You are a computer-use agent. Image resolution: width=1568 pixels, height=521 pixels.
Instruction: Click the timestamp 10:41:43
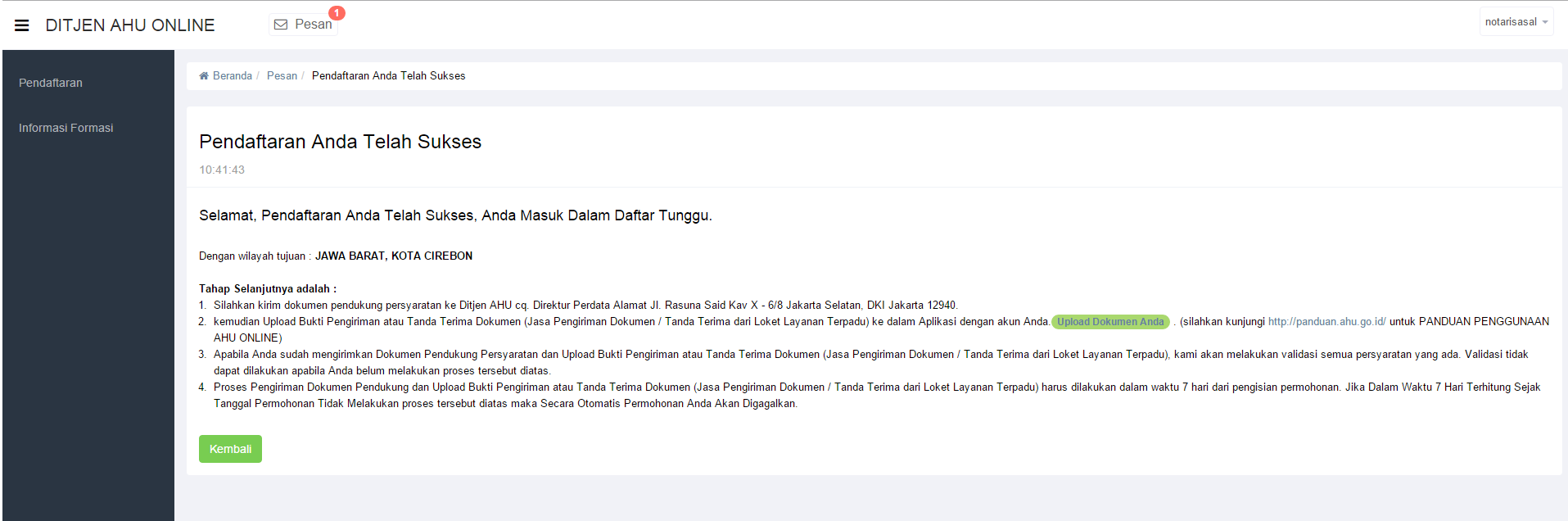(x=222, y=170)
